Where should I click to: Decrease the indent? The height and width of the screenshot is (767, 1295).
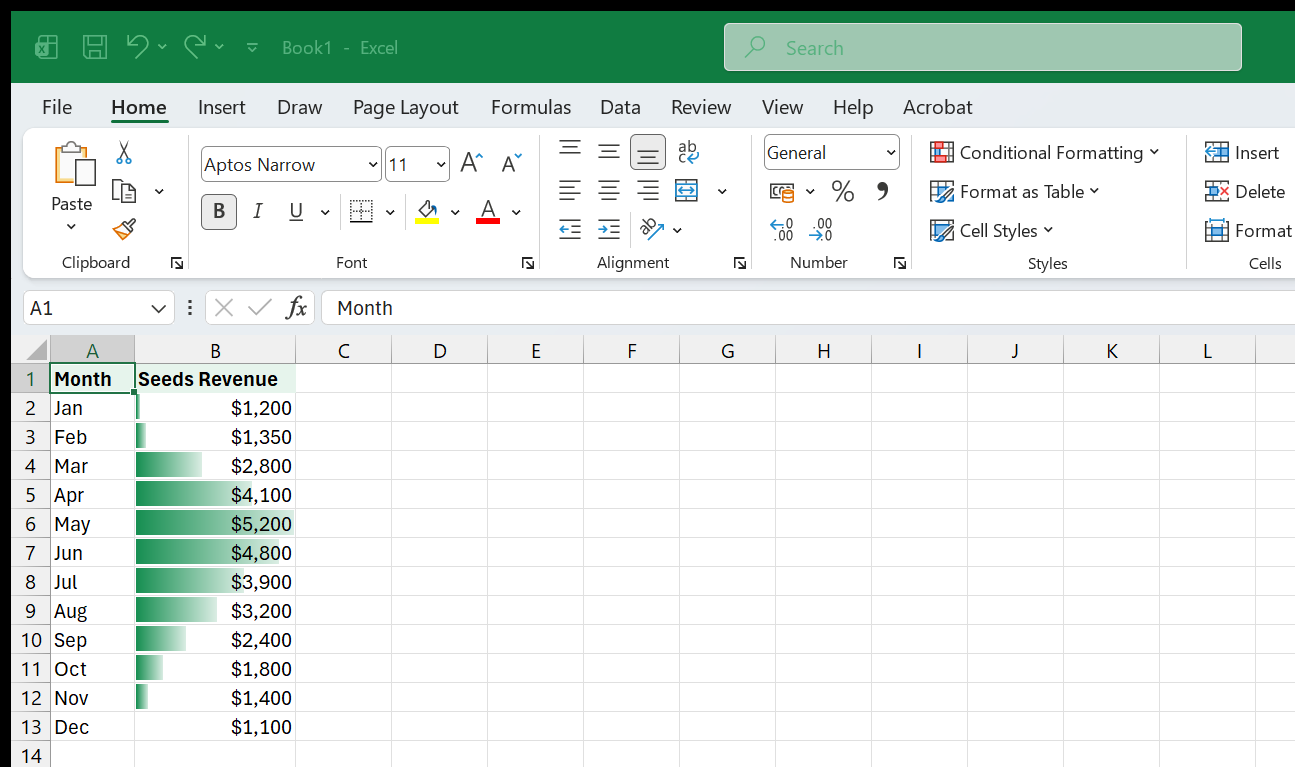570,230
